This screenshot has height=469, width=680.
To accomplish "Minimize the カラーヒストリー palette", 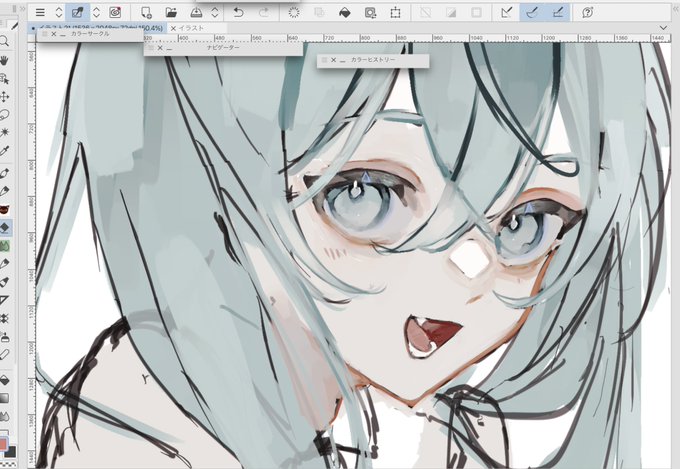I will click(343, 60).
